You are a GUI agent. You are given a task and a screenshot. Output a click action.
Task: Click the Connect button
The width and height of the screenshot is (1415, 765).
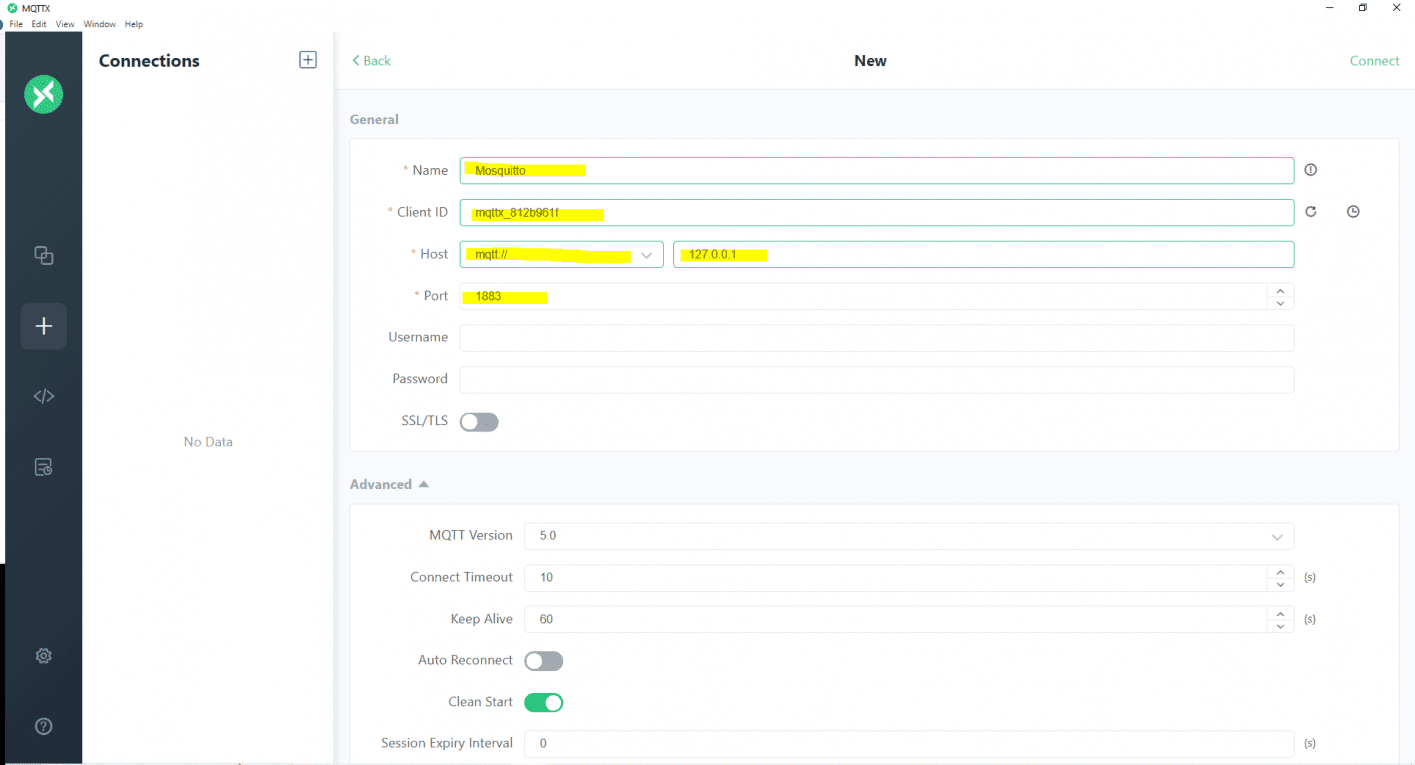point(1374,61)
